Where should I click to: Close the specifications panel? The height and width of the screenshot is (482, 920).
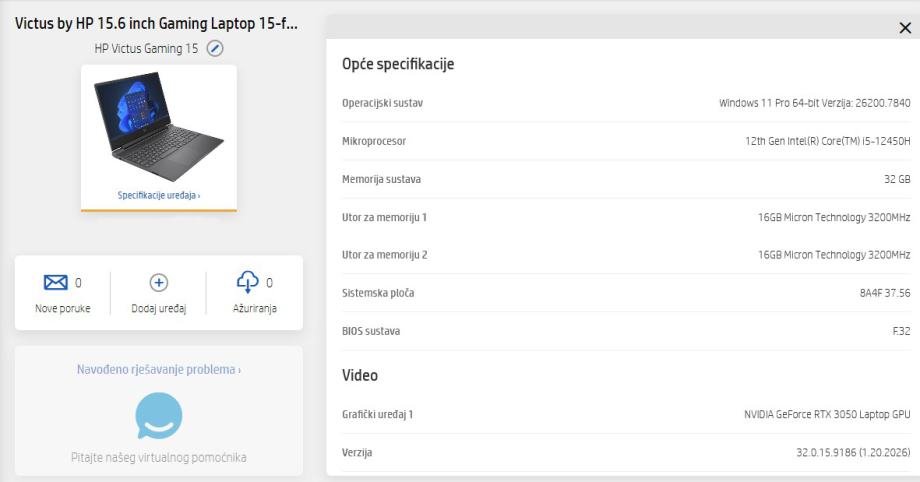[x=905, y=28]
